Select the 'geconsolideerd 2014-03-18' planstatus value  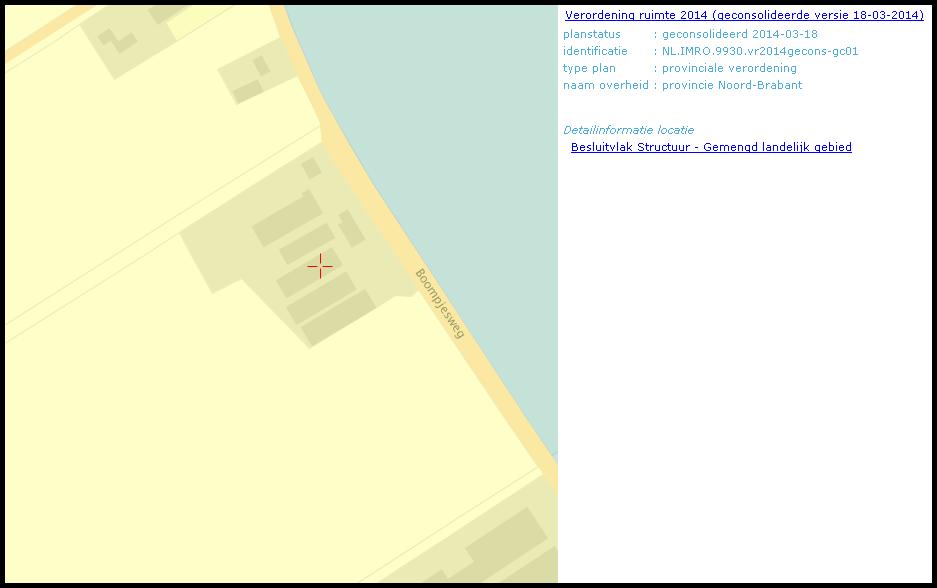pos(740,34)
